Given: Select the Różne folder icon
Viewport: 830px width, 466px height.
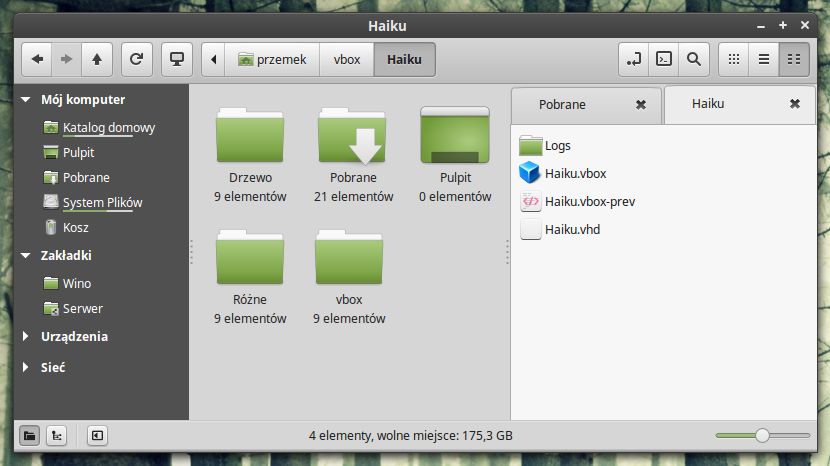Looking at the screenshot, I should click(x=250, y=257).
